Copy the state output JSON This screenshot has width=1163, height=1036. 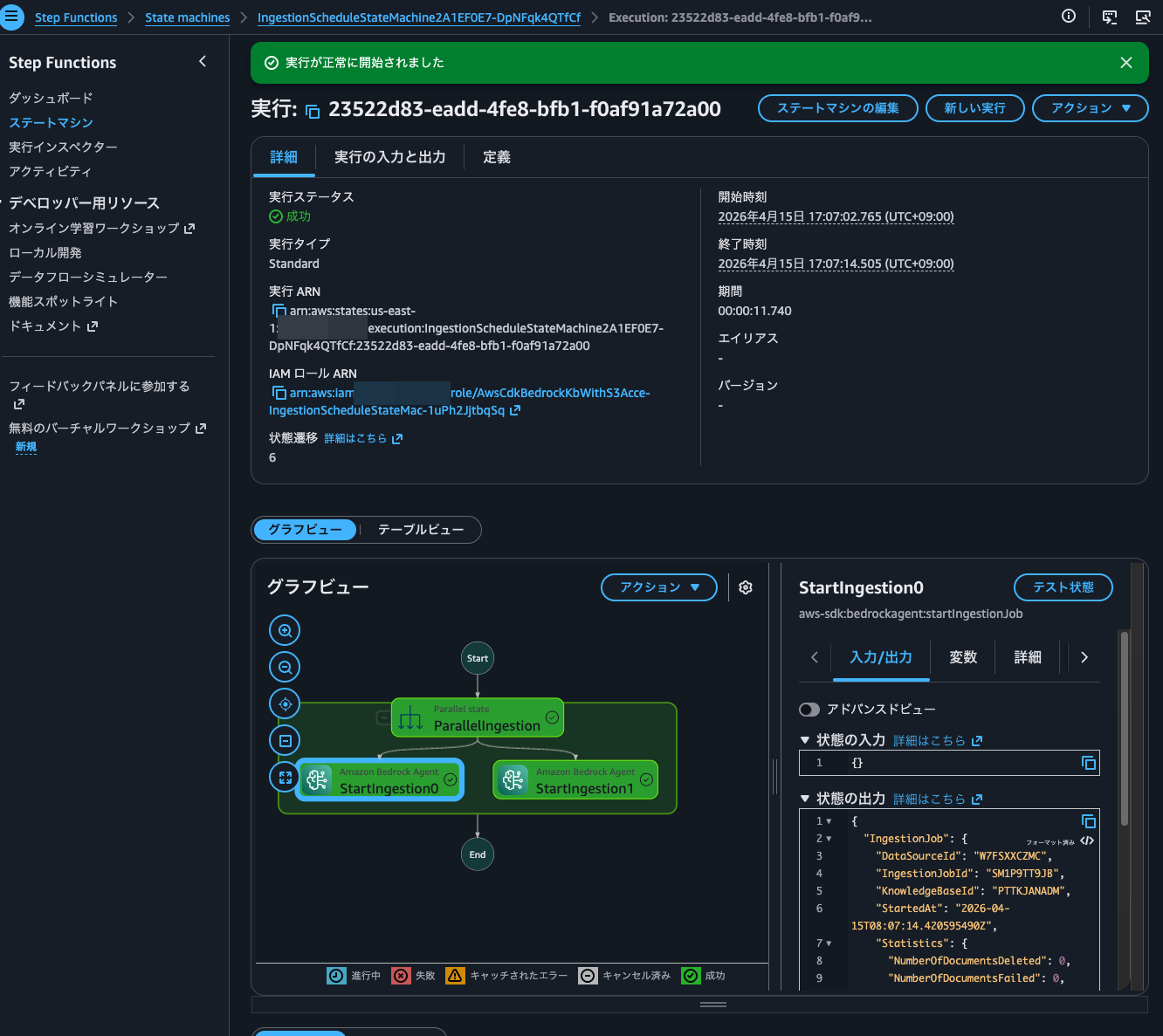(x=1088, y=821)
